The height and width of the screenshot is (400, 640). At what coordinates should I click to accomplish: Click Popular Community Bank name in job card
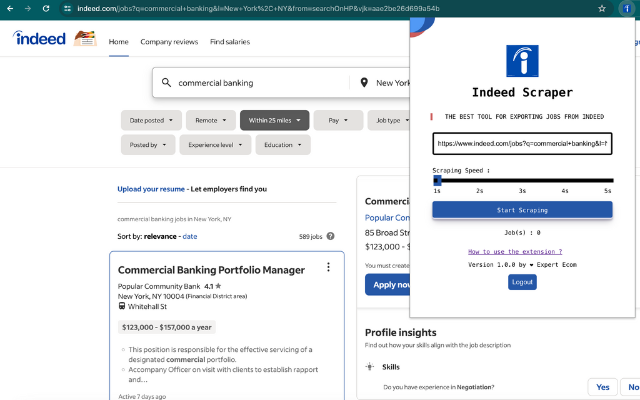(x=159, y=286)
